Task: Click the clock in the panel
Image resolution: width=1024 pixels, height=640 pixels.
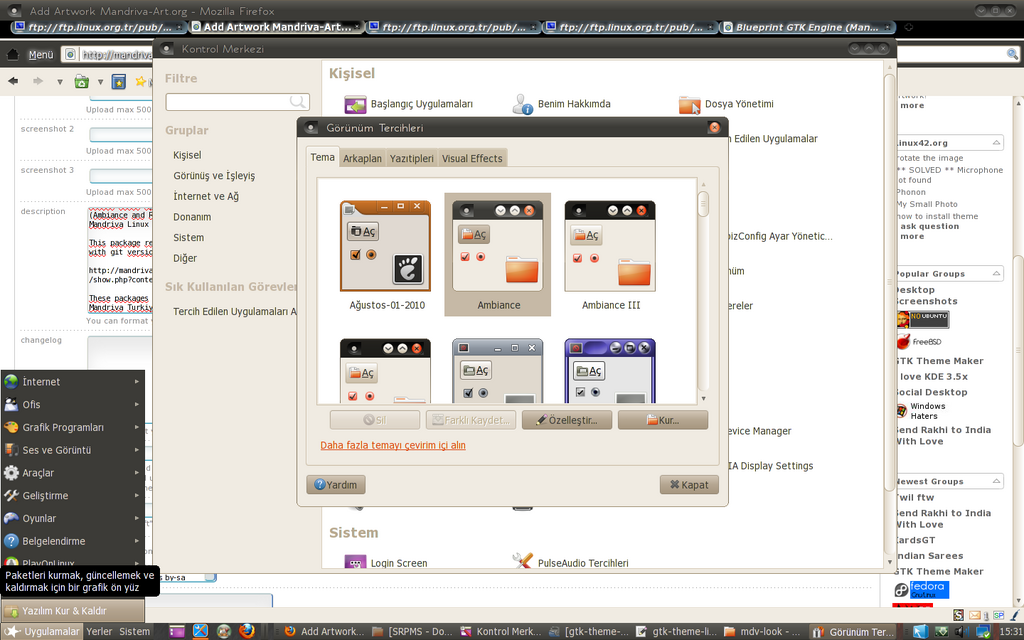Action: point(1010,632)
